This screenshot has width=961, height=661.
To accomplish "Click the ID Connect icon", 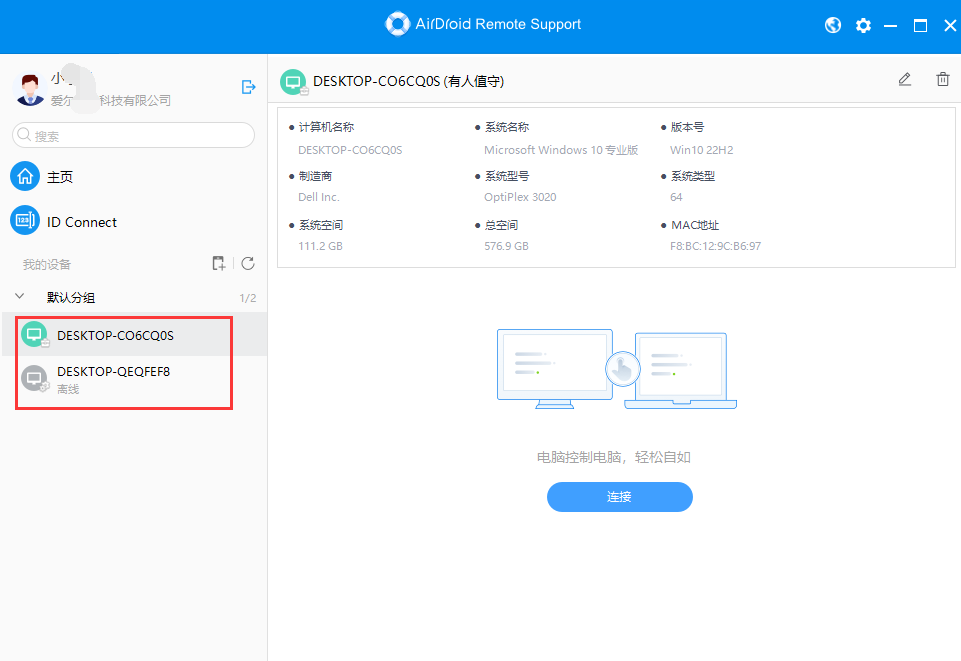I will (x=25, y=220).
